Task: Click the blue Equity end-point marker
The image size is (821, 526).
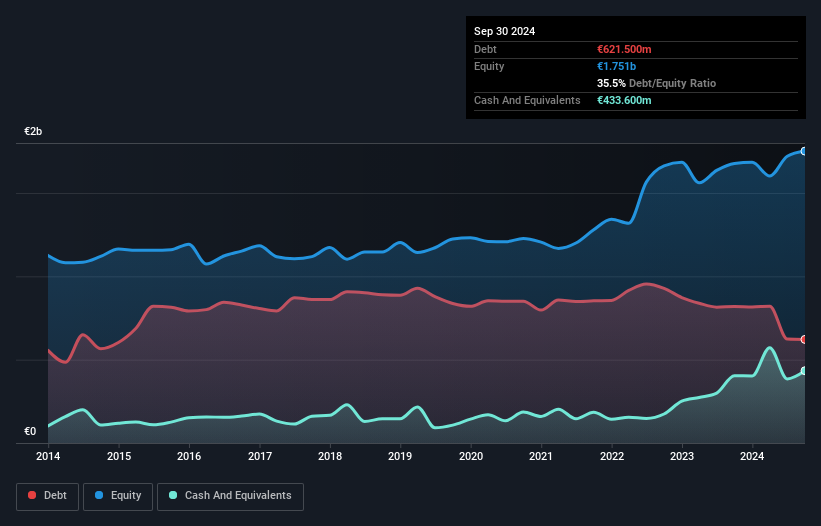Action: (804, 151)
